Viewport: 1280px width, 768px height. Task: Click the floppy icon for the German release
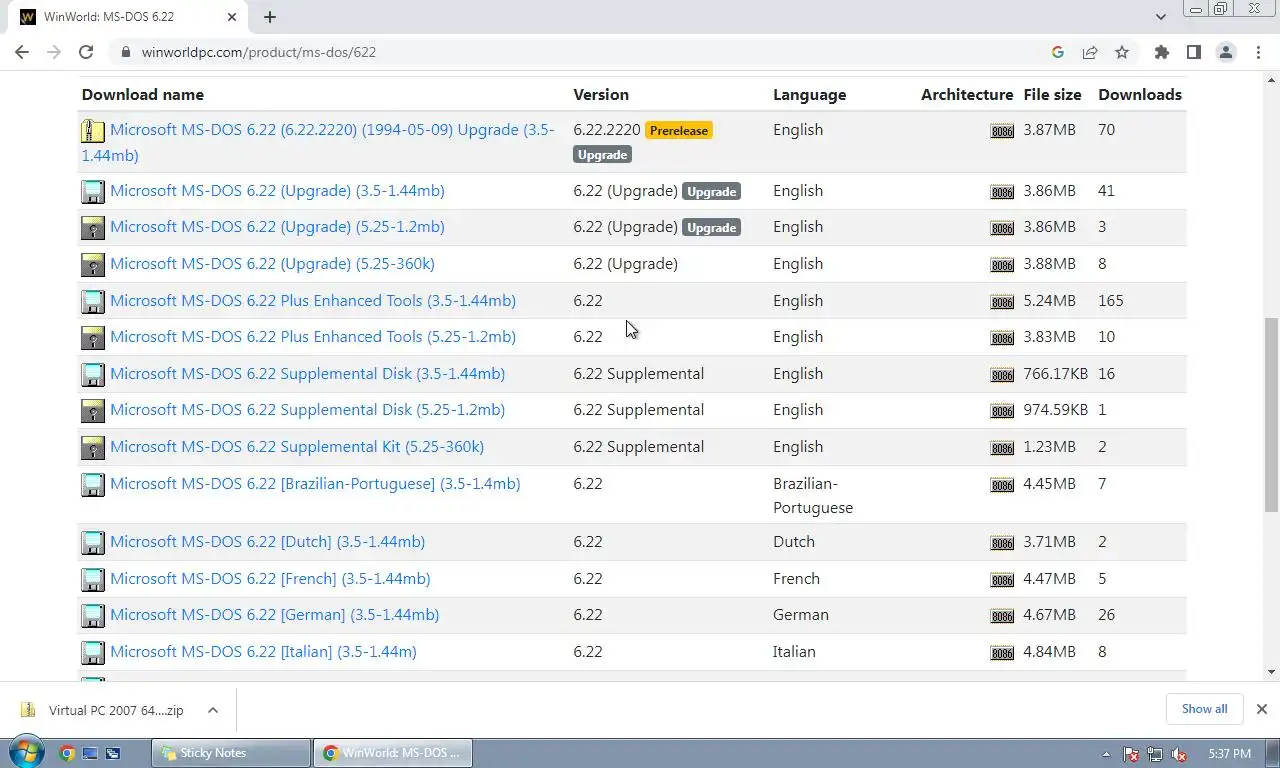point(93,616)
